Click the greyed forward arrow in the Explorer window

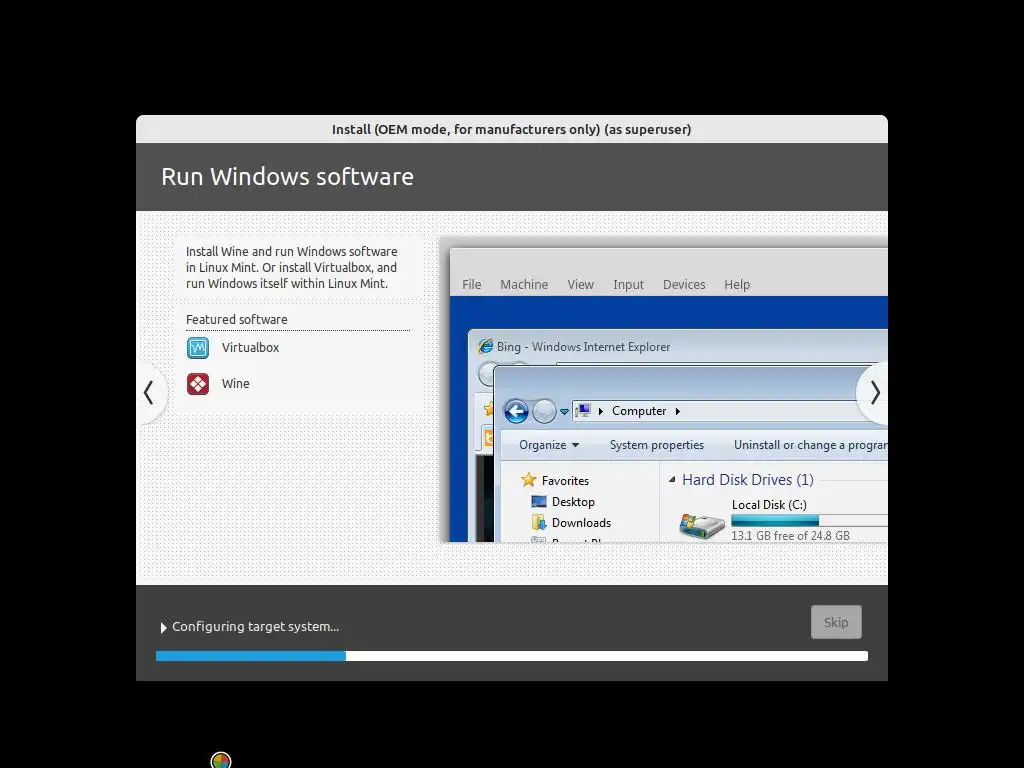(543, 411)
